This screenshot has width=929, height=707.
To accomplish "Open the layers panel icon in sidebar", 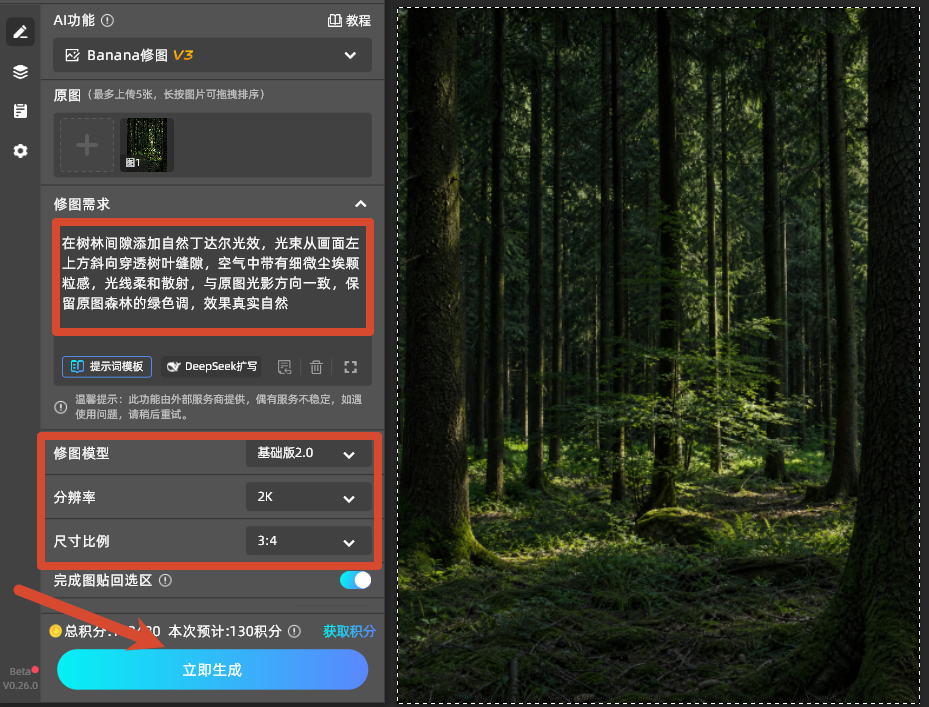I will pyautogui.click(x=20, y=72).
